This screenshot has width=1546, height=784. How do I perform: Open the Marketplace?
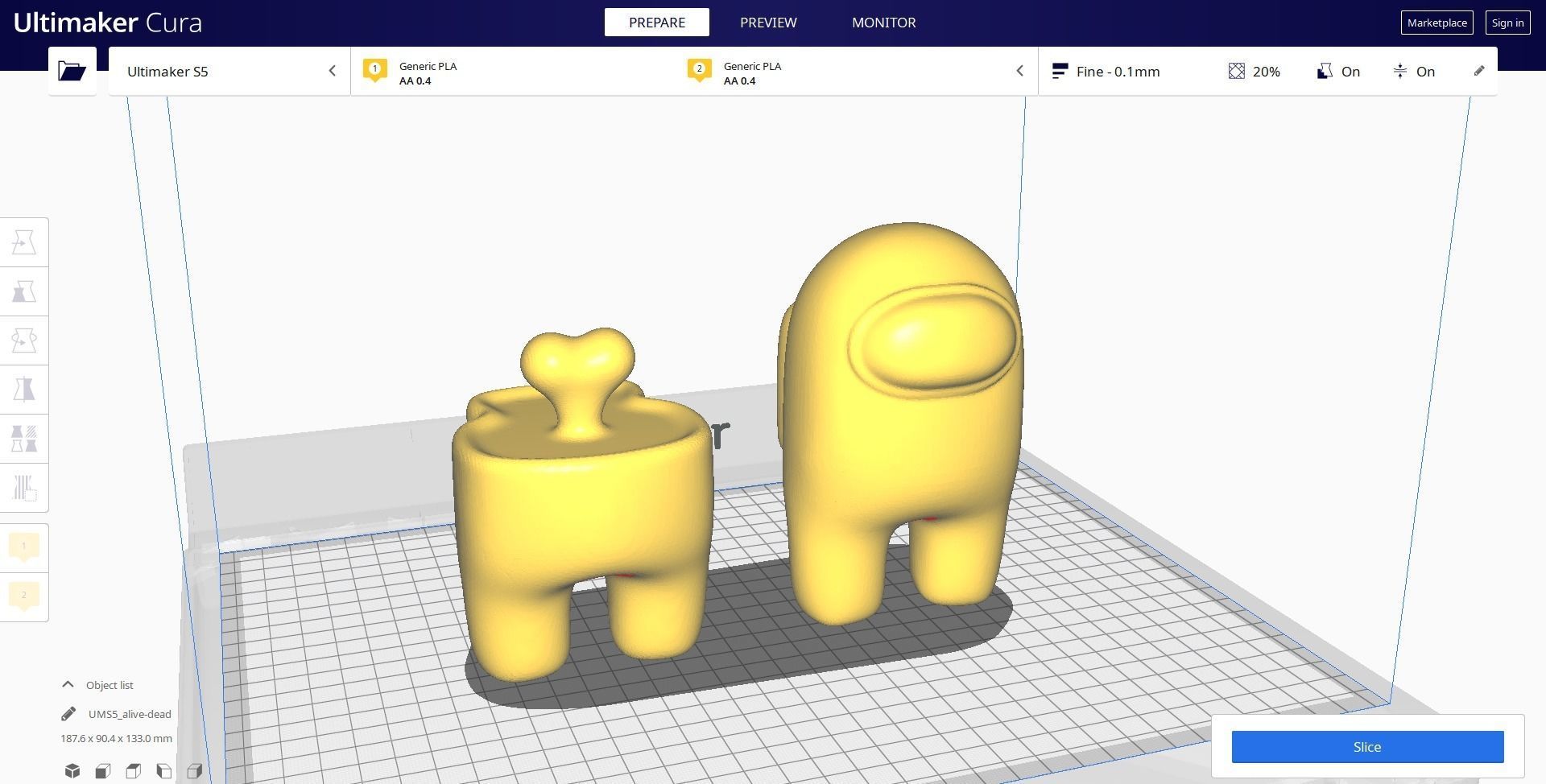pos(1436,23)
